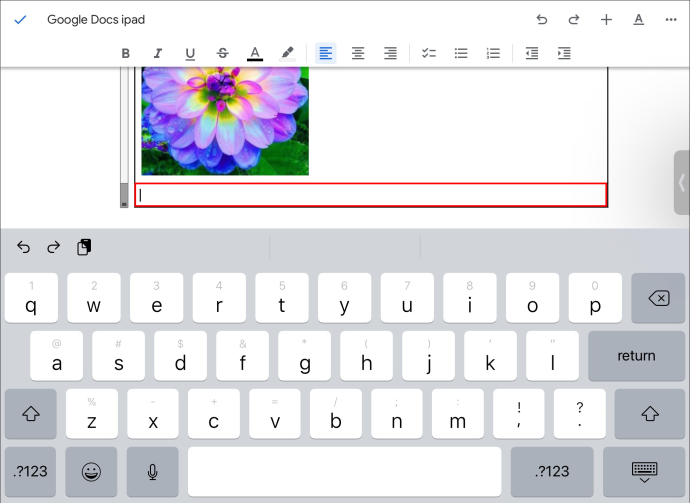Screen dimensions: 690x503
Task: Tap the keyboard redo arrow
Action: [x=54, y=247]
